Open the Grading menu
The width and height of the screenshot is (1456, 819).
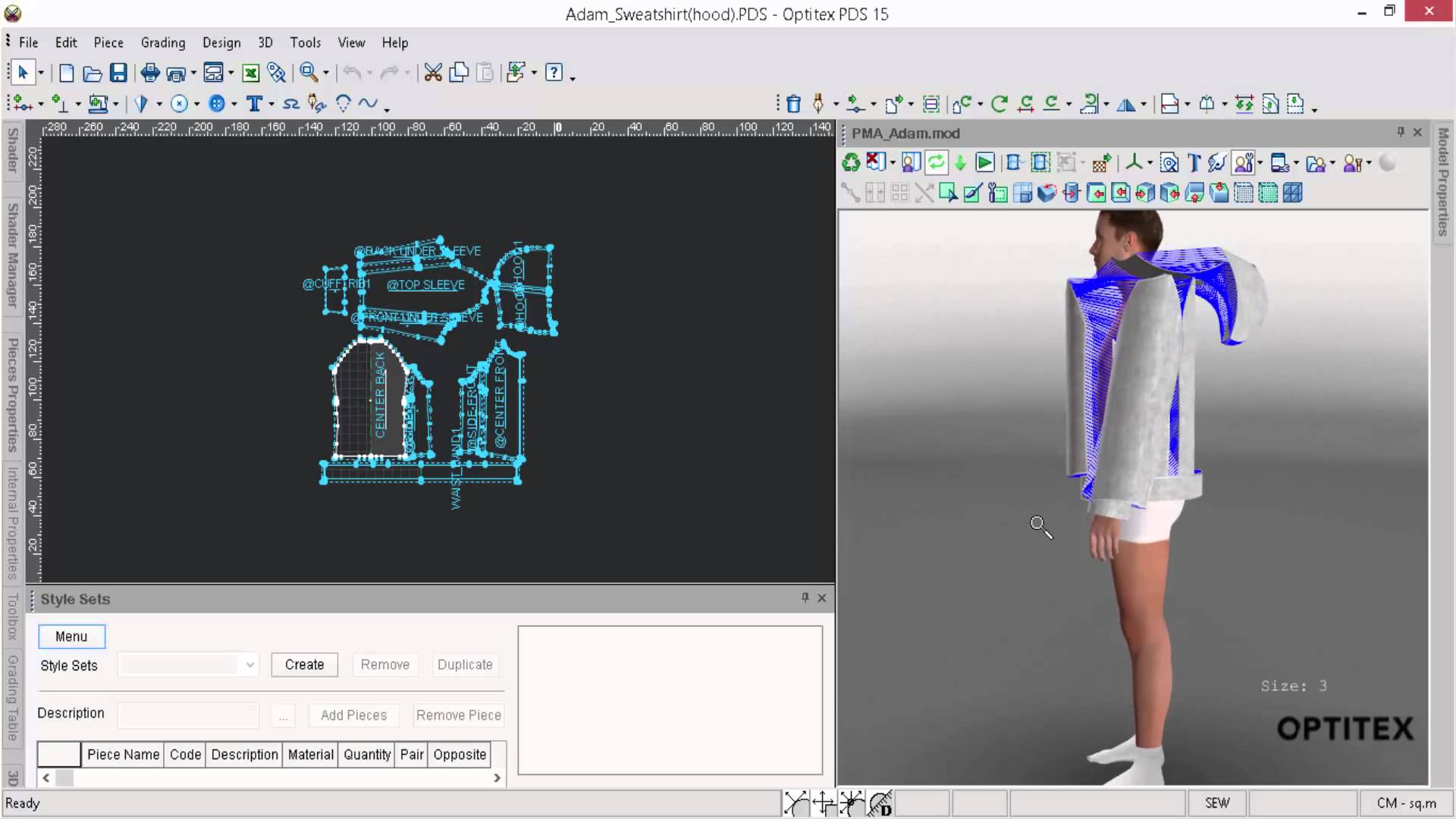(x=162, y=42)
